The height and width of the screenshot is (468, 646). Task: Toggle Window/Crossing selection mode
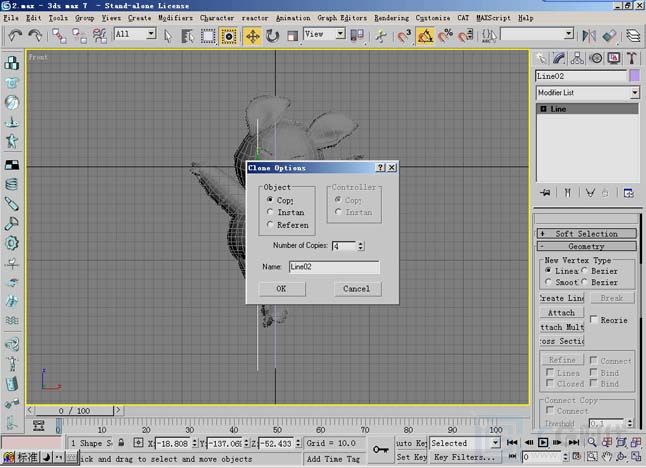click(228, 36)
